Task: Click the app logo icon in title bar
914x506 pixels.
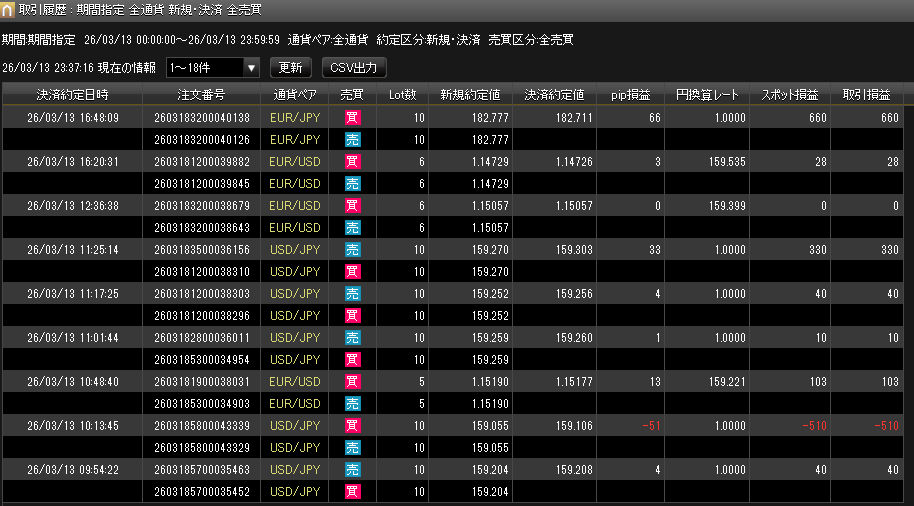Action: (x=9, y=10)
